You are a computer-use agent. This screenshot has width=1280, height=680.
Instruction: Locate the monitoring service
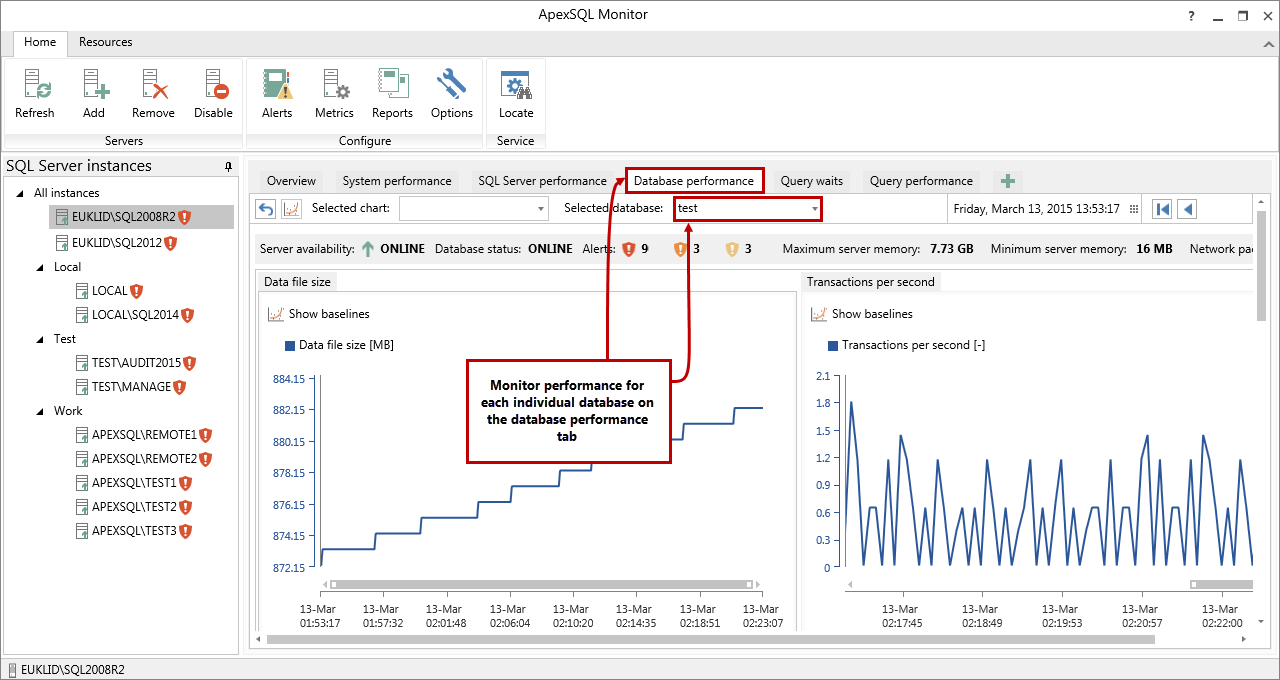click(x=516, y=94)
